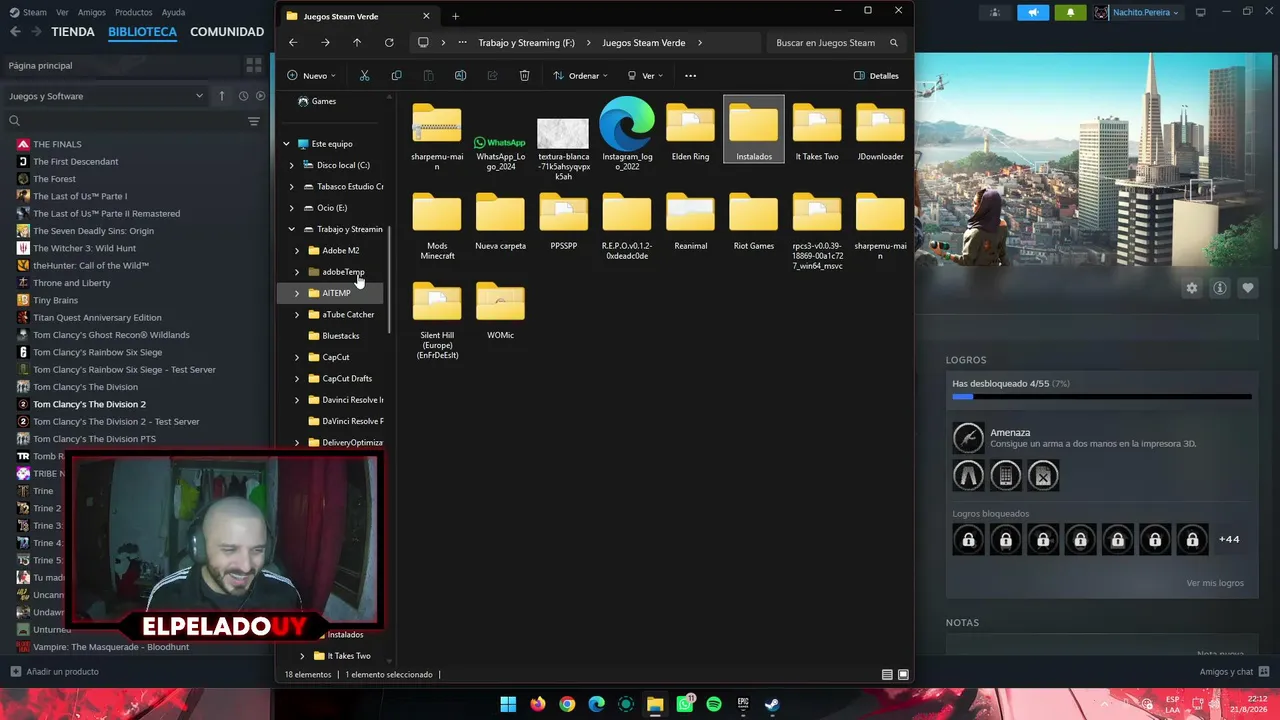Viewport: 1280px width, 720px height.
Task: Open Firefox from the taskbar
Action: tap(538, 704)
